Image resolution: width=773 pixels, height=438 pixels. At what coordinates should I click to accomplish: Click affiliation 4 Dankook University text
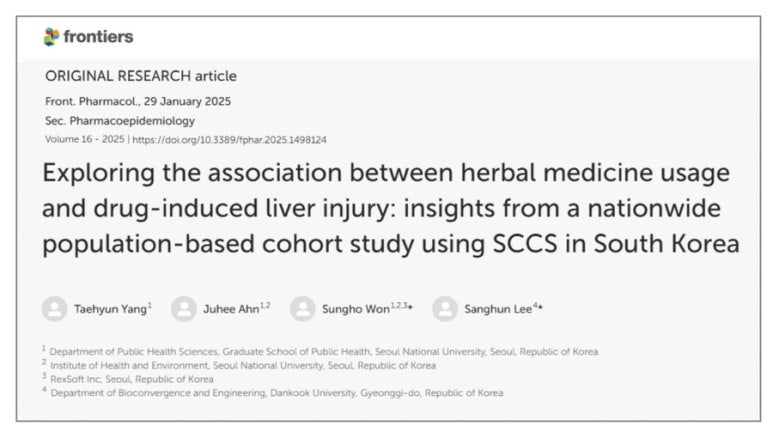tap(277, 393)
